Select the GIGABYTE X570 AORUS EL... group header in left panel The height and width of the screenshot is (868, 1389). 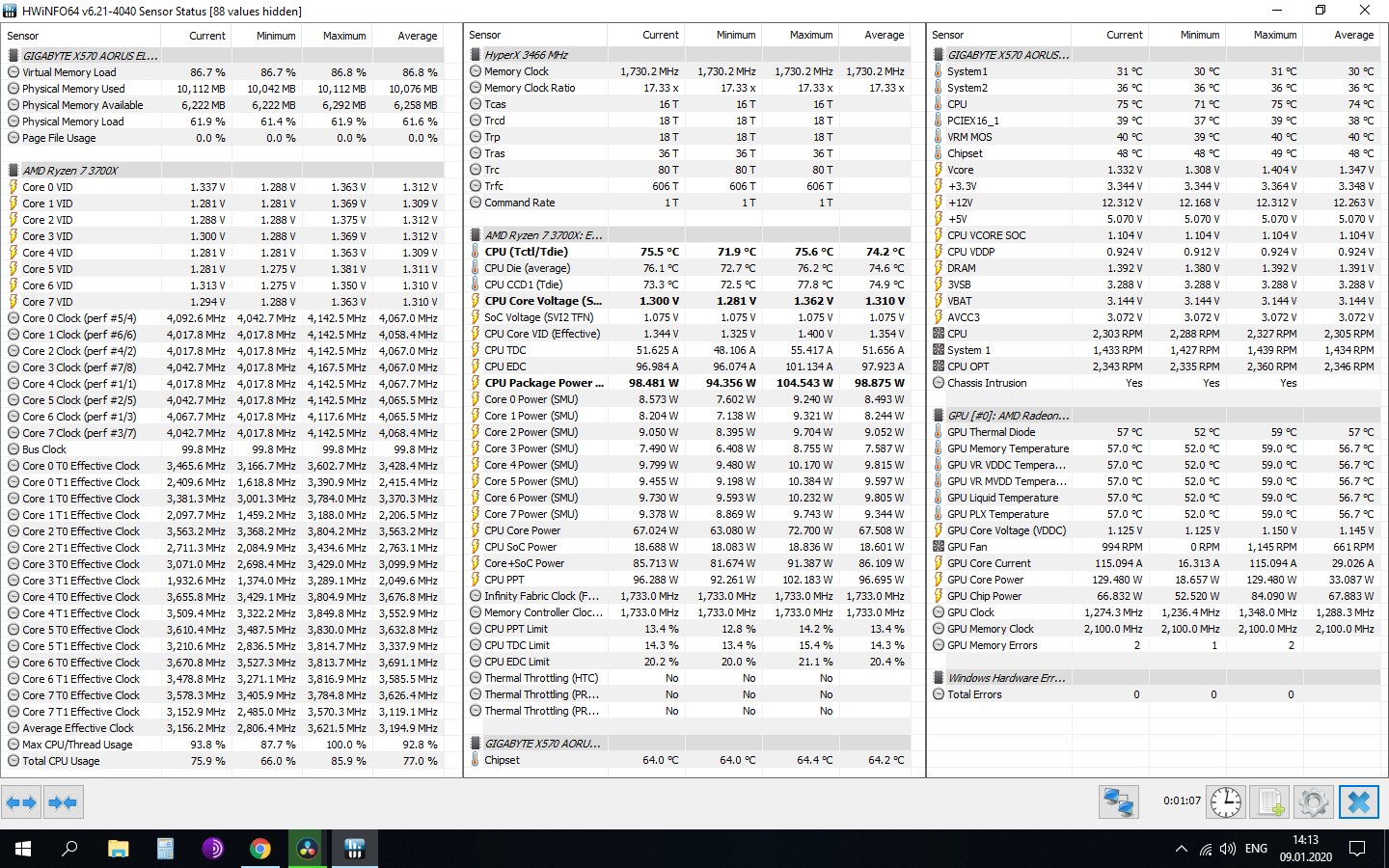[x=223, y=56]
